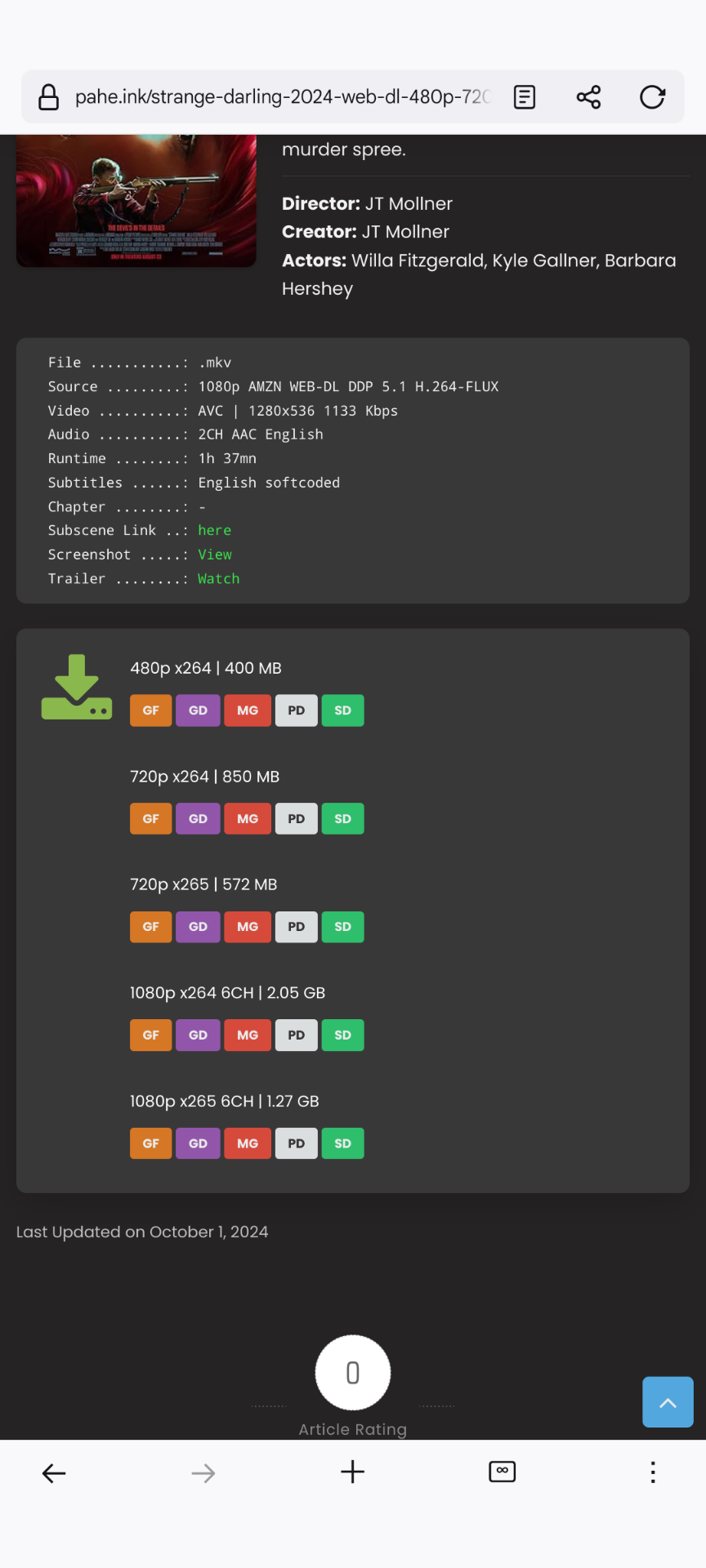
Task: Tap 'View' to see the screenshot
Action: pos(215,555)
